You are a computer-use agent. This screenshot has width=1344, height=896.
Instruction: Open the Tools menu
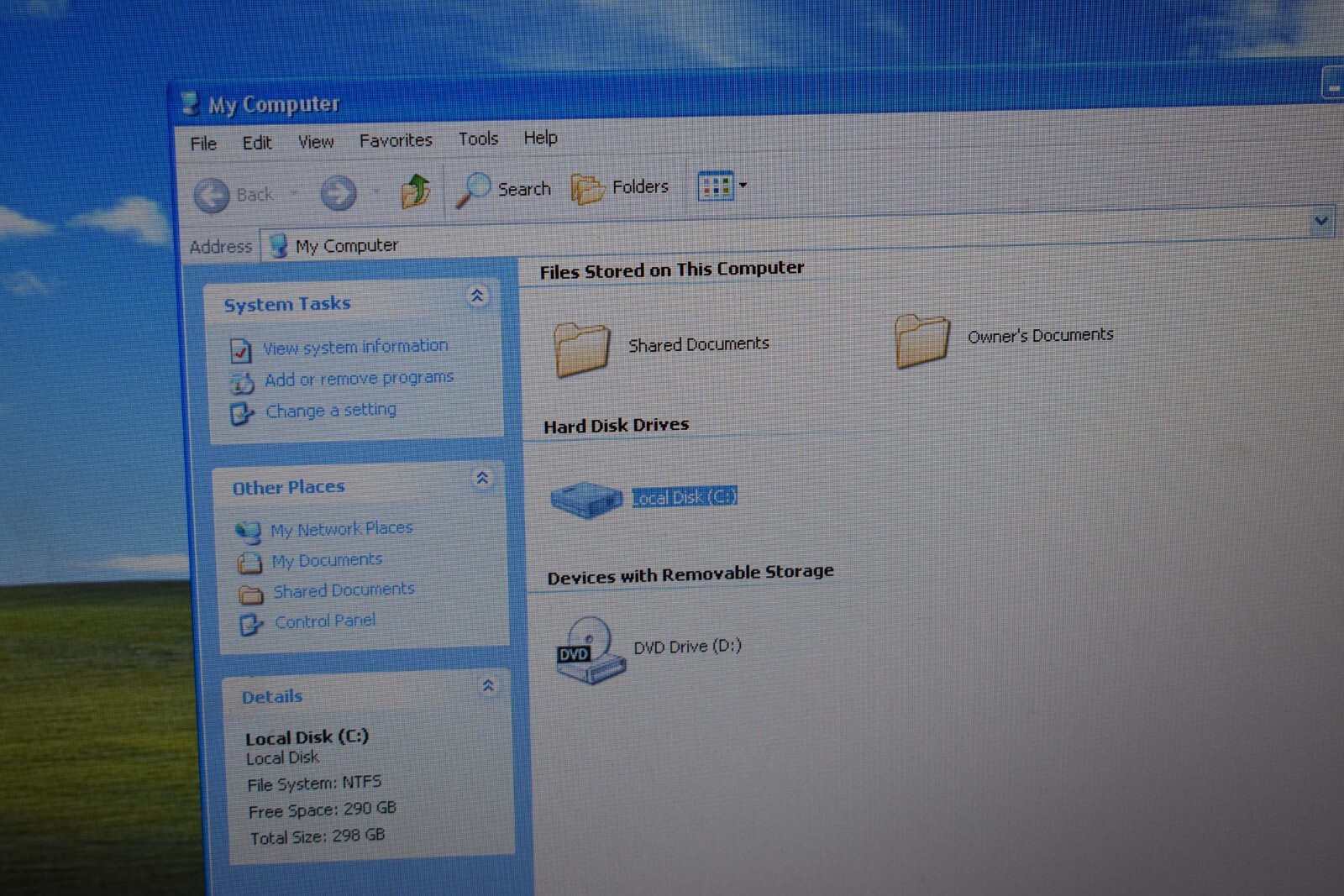pyautogui.click(x=478, y=139)
